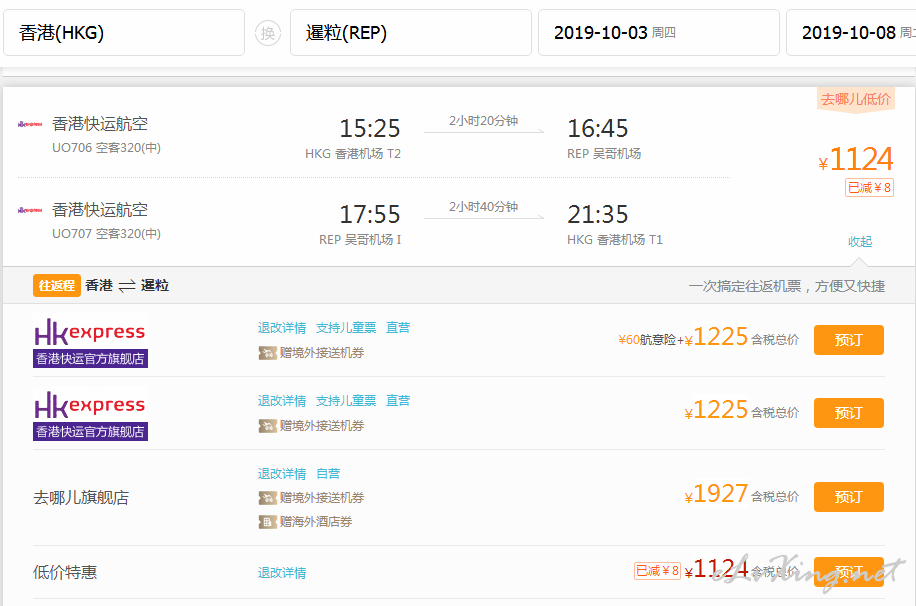Select the 往返程 tab label
Screen dimensions: 916x606
click(x=57, y=286)
